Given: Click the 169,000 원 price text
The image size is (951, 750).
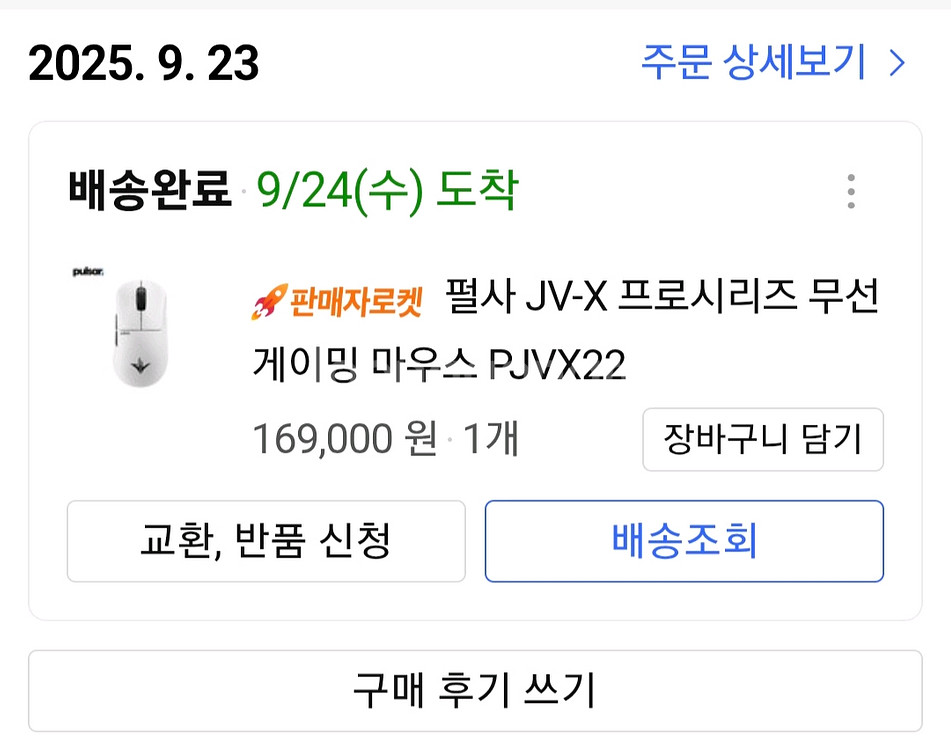Looking at the screenshot, I should coord(345,439).
